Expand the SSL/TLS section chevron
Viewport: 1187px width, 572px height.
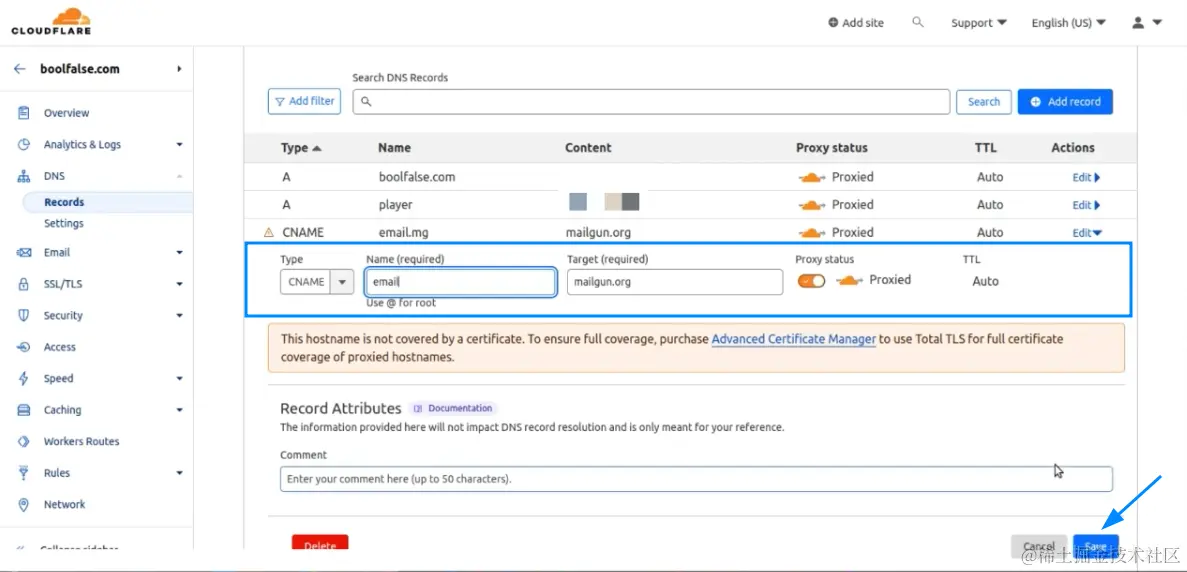(179, 284)
